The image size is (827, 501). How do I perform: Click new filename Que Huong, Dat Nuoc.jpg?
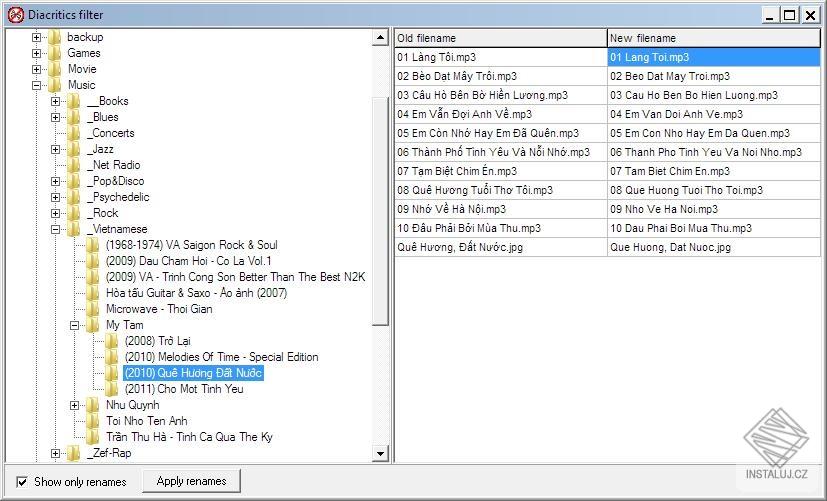tap(714, 247)
